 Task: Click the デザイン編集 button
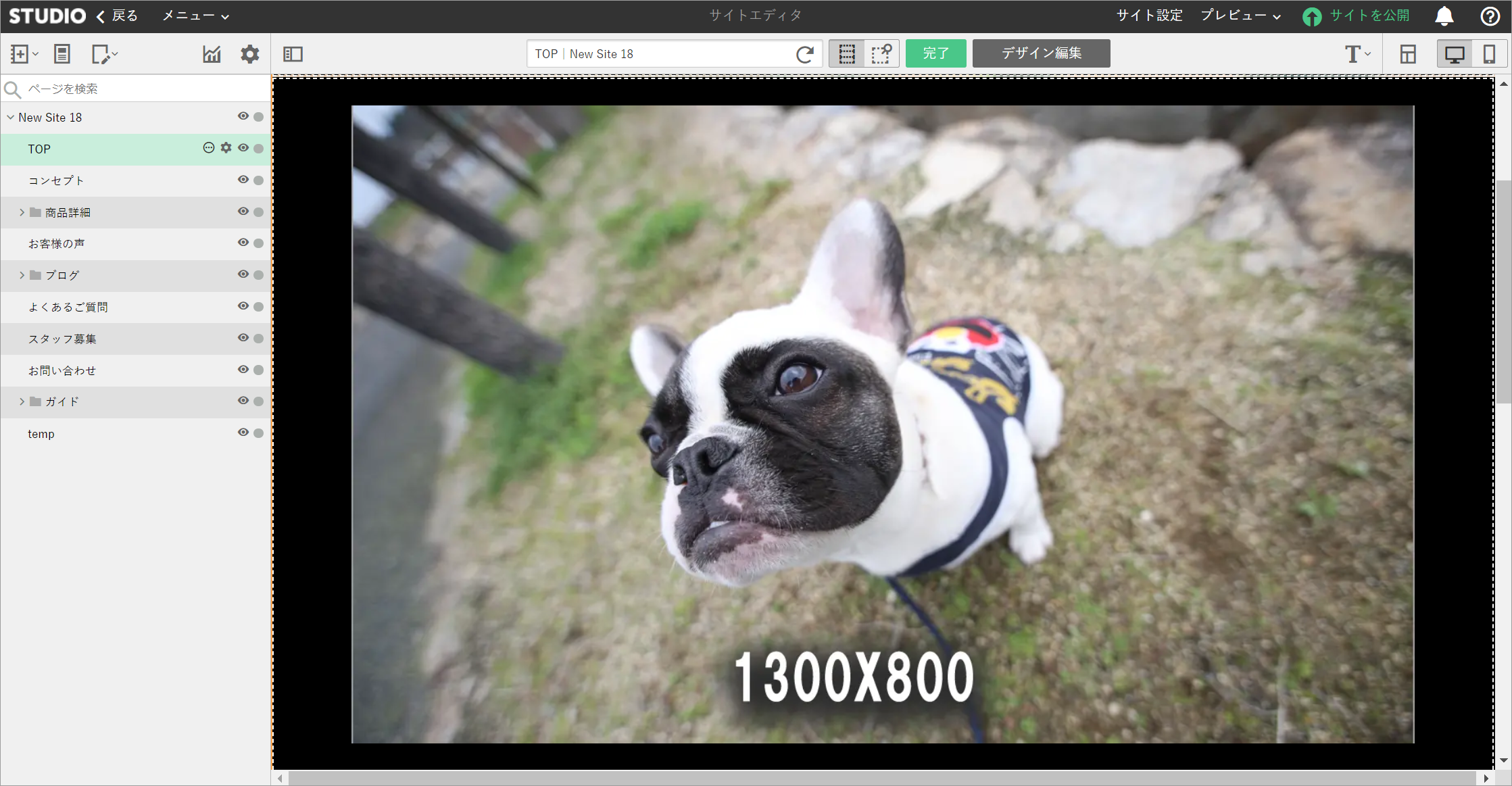pos(1041,53)
